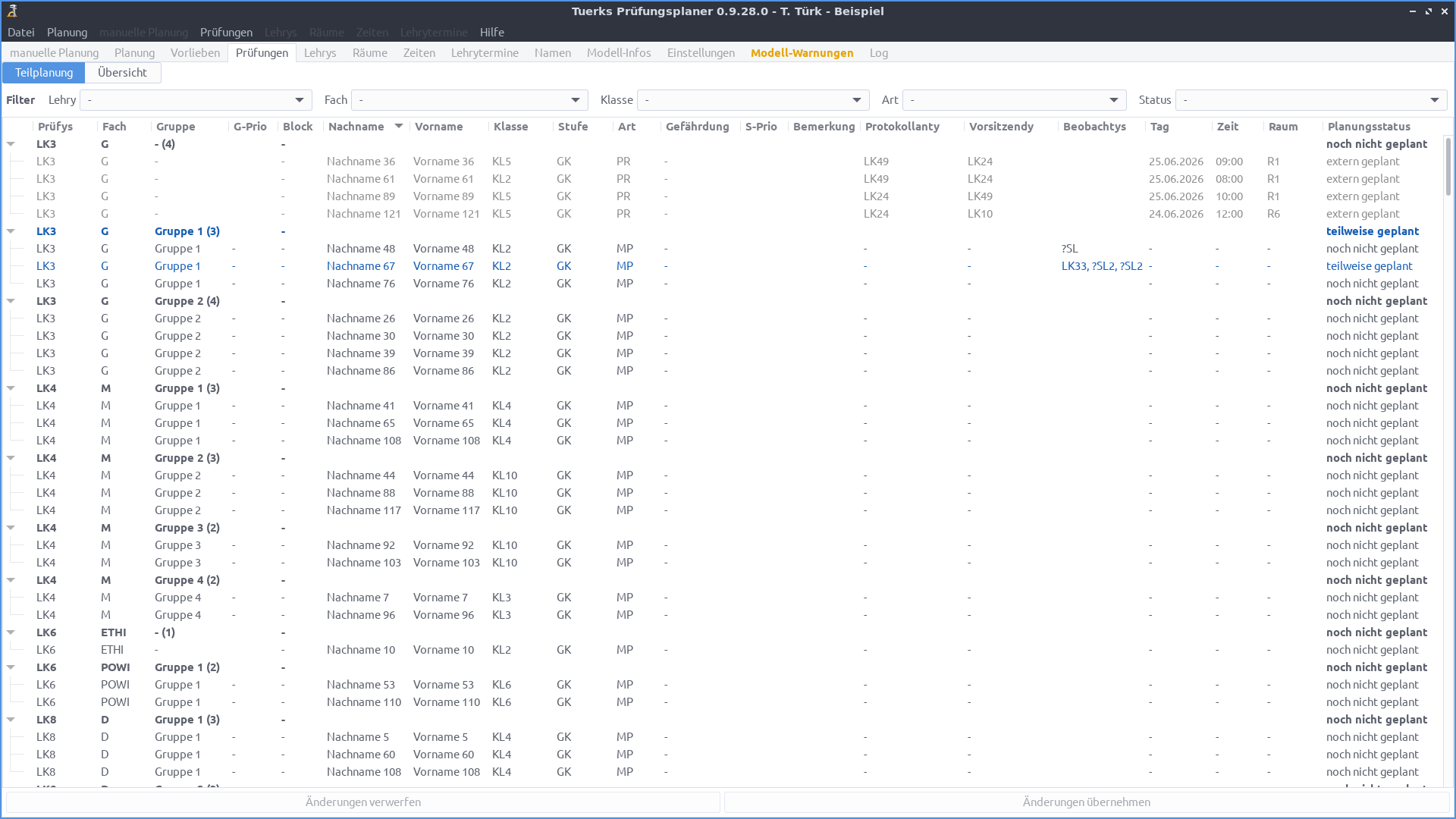Open the Fach filter dropdown
The image size is (1456, 819).
tap(469, 100)
